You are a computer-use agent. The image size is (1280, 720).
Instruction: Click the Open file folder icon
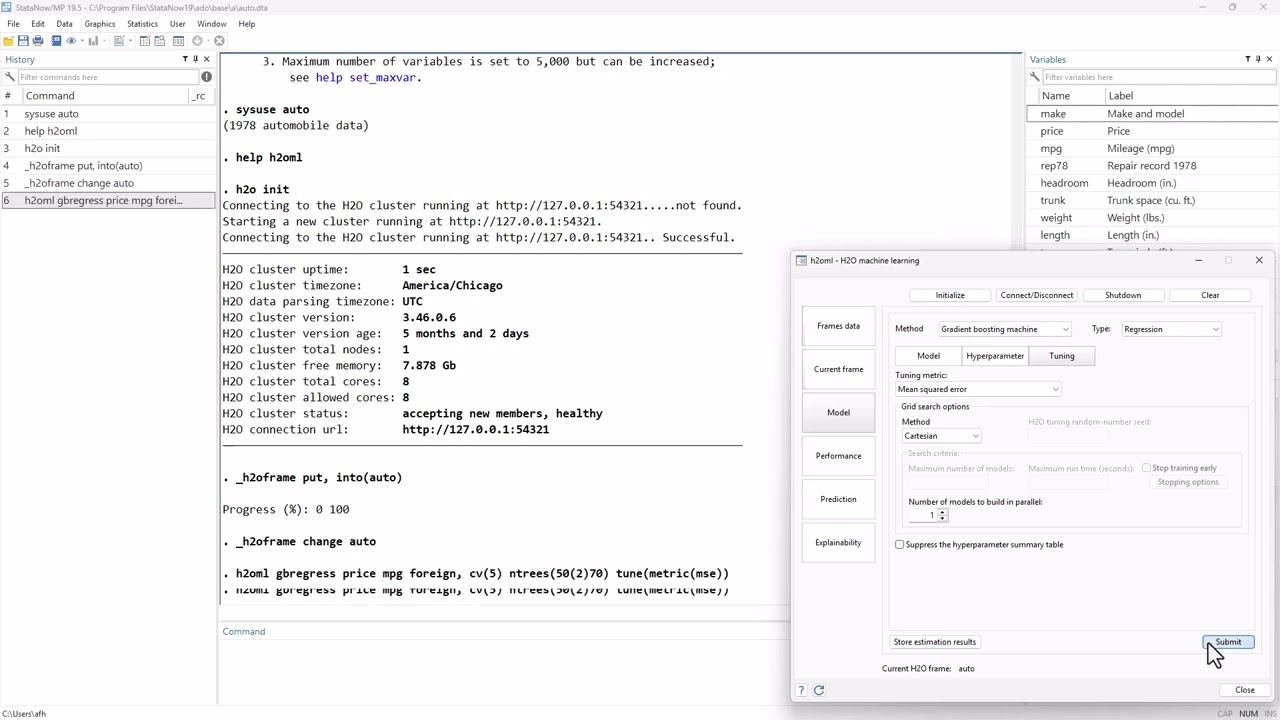click(8, 41)
